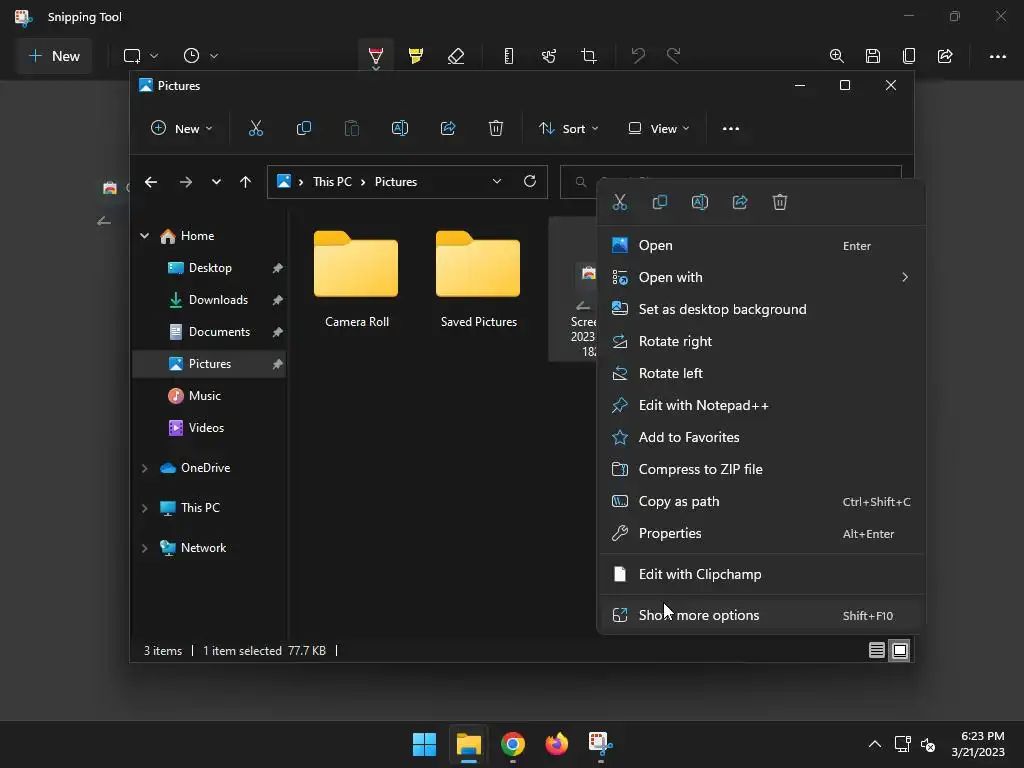Expand the OneDrive tree node
This screenshot has height=768, width=1024.
click(144, 468)
